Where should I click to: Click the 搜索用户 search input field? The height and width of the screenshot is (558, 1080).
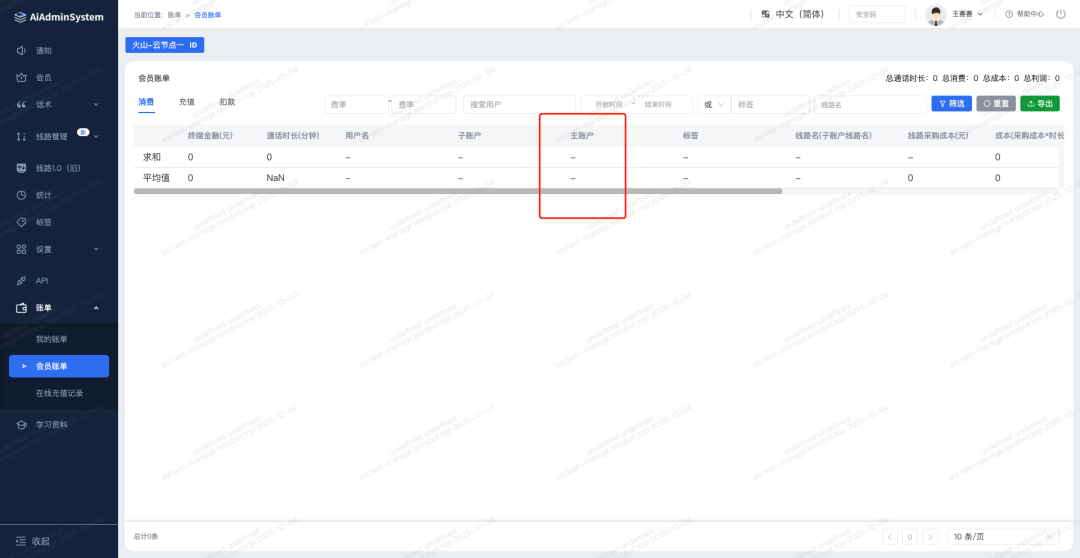pos(519,104)
